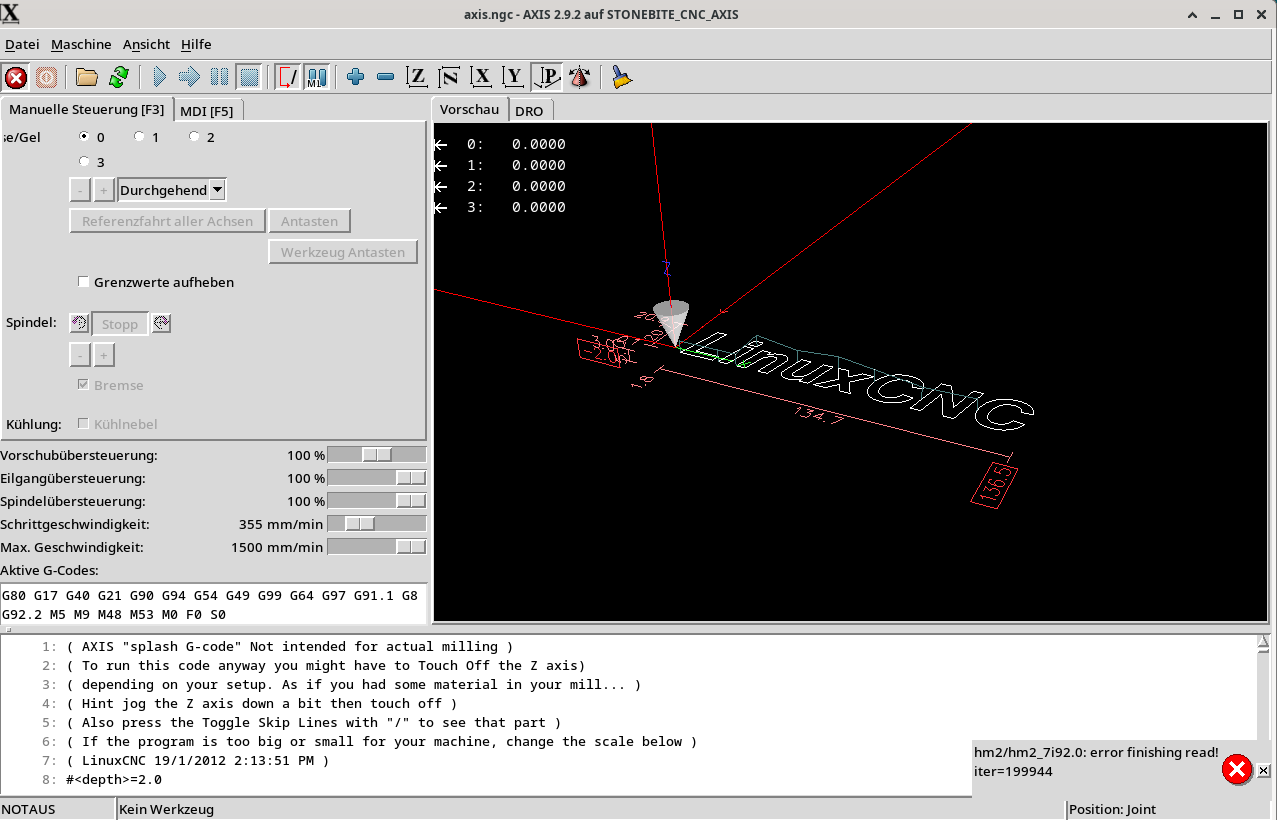Select G-code line 8 '#<depth>=2.0'
1277x820 pixels.
(x=114, y=780)
